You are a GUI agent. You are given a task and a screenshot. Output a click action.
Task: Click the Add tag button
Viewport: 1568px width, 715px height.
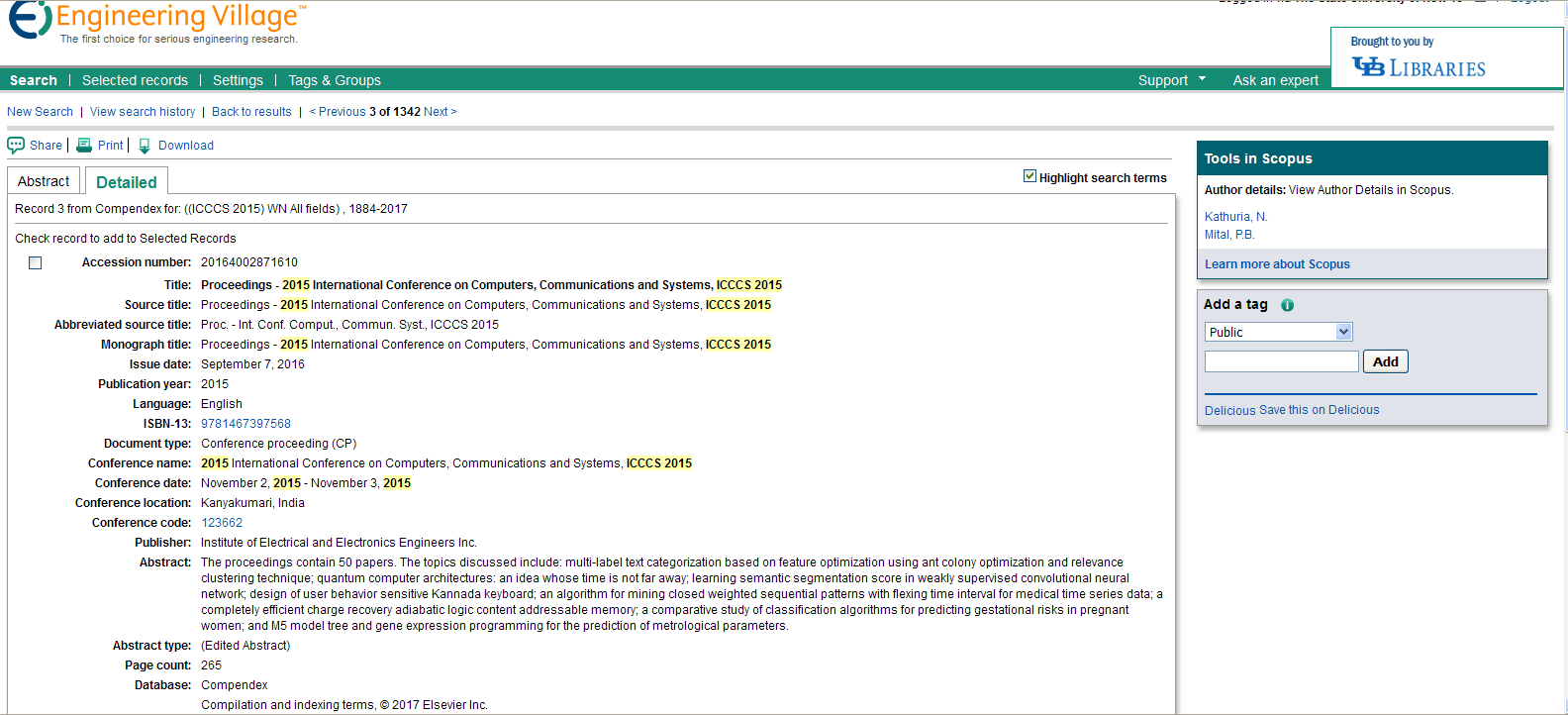(1386, 362)
